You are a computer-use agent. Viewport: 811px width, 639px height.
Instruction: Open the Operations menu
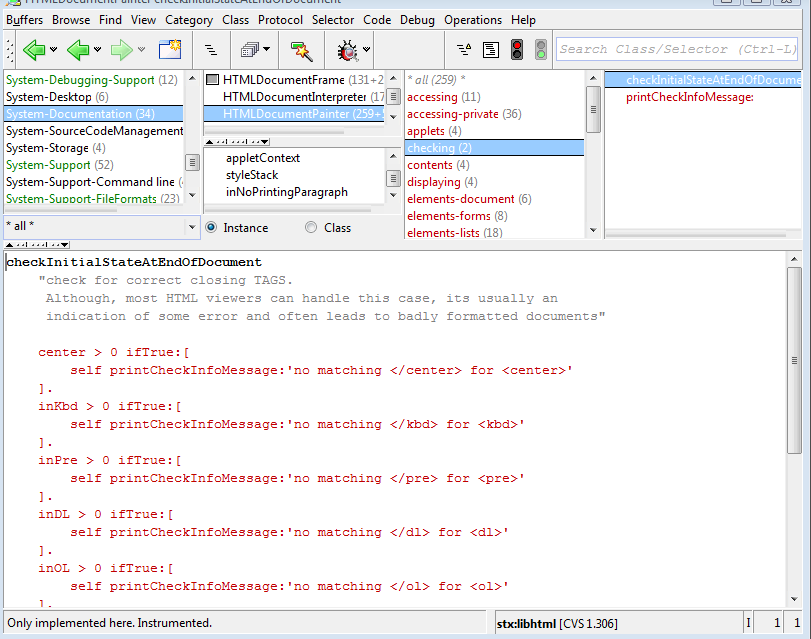[473, 20]
